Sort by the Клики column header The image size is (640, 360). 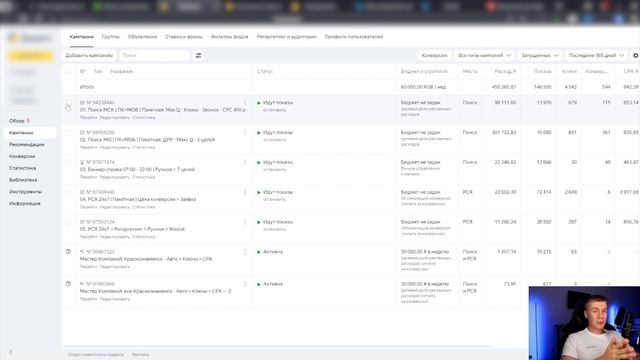(569, 71)
